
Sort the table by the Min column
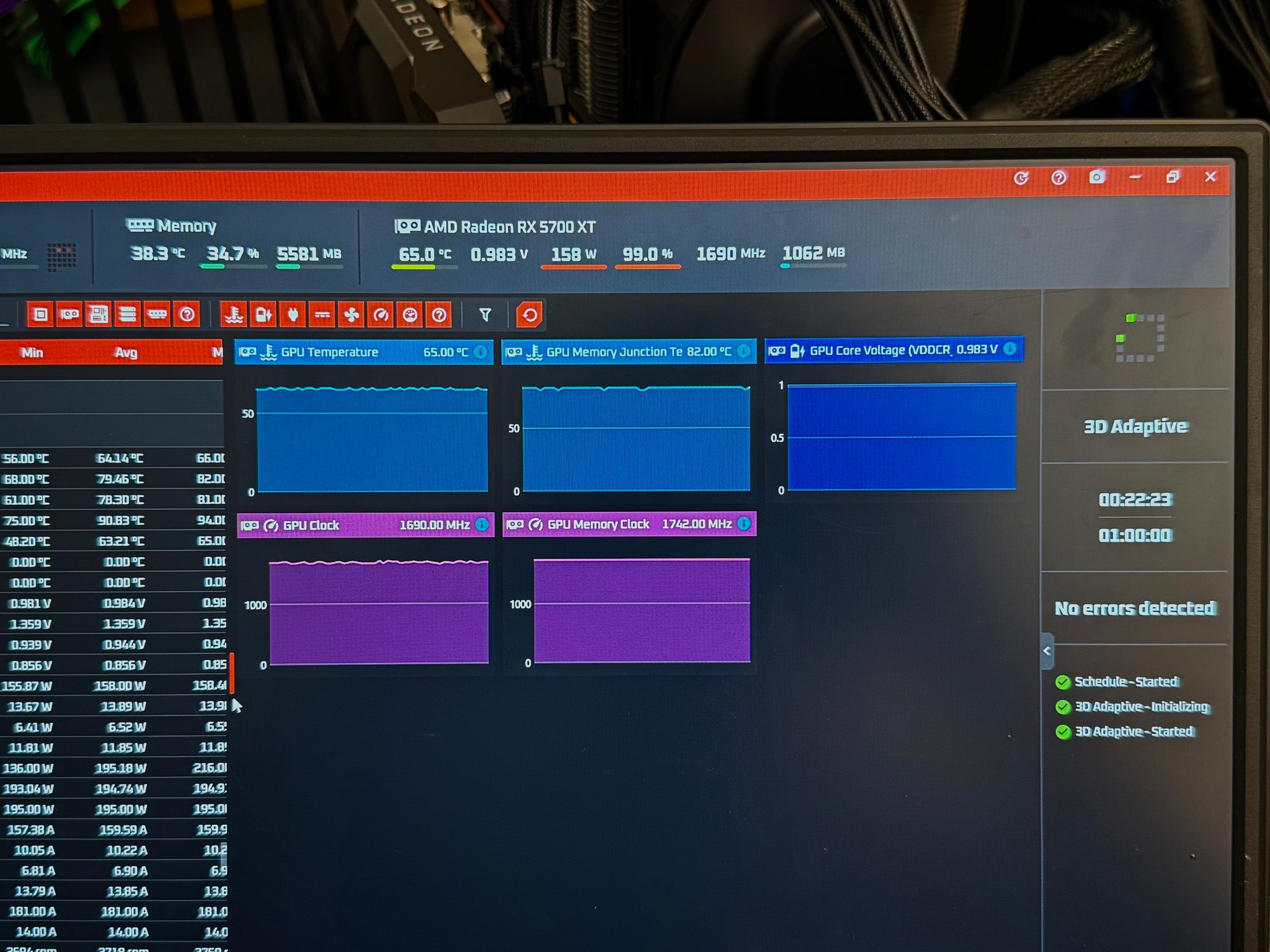click(x=32, y=353)
